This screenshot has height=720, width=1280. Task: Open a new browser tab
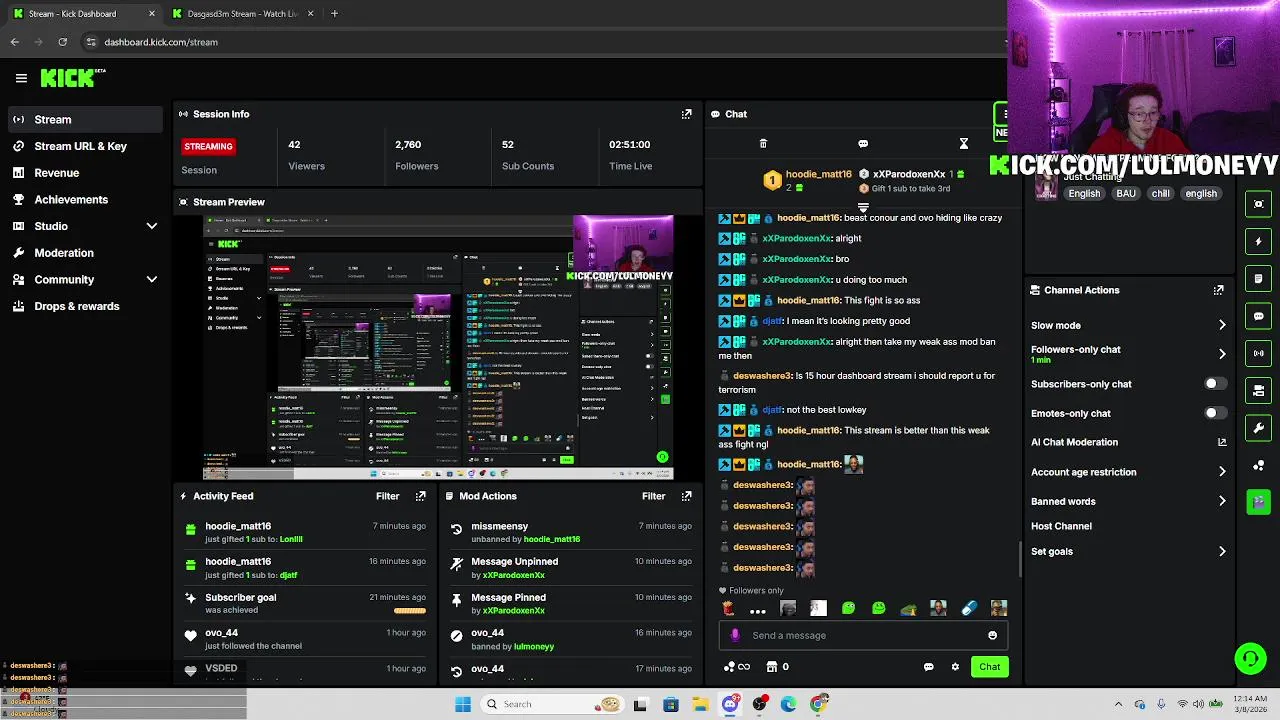pos(334,14)
